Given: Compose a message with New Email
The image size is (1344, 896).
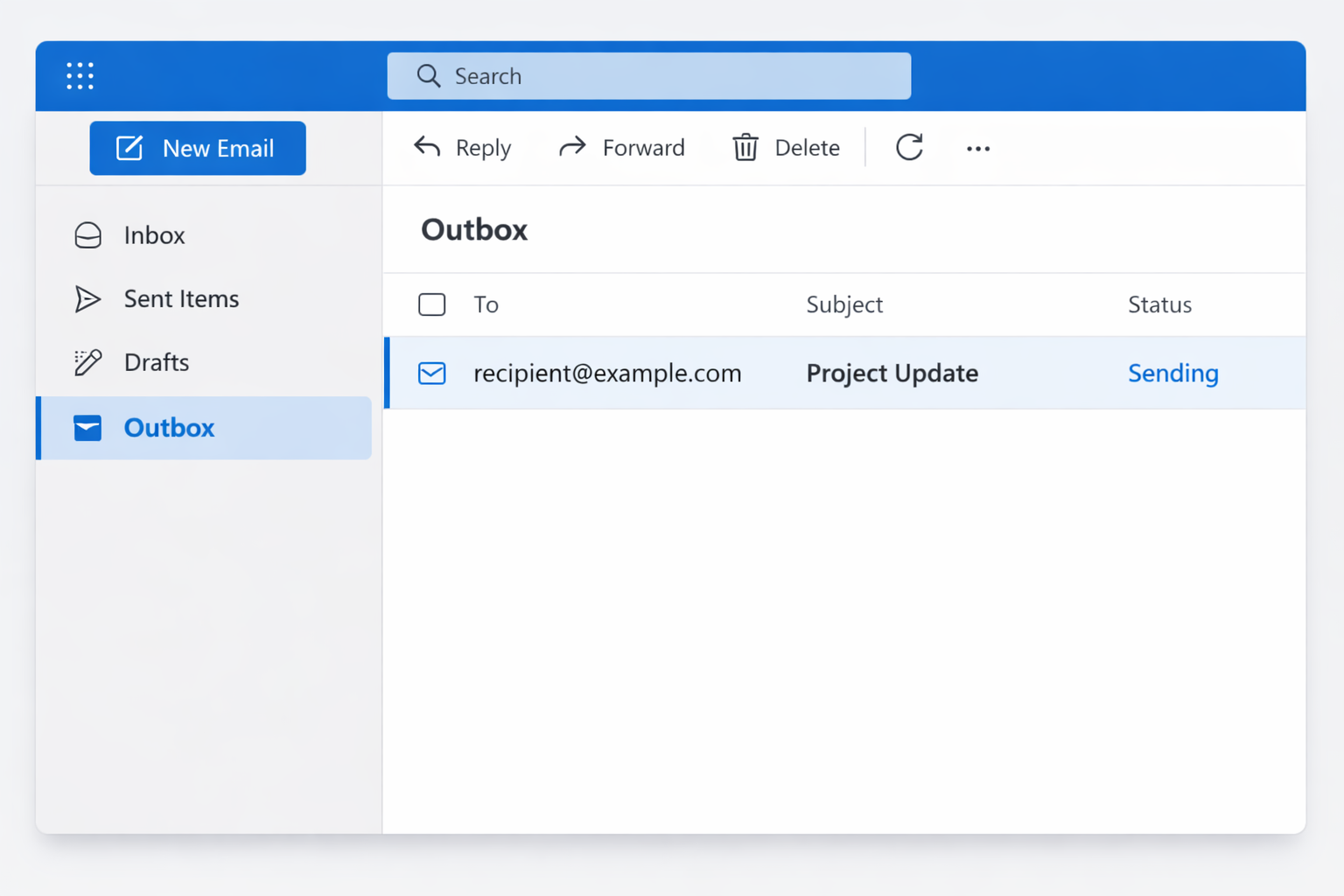Looking at the screenshot, I should [x=198, y=149].
